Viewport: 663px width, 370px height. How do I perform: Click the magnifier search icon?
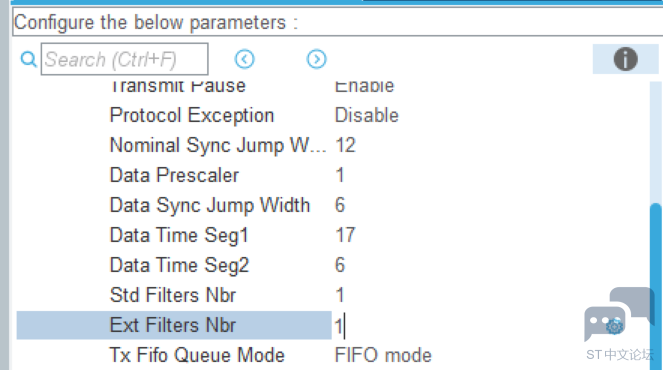29,59
